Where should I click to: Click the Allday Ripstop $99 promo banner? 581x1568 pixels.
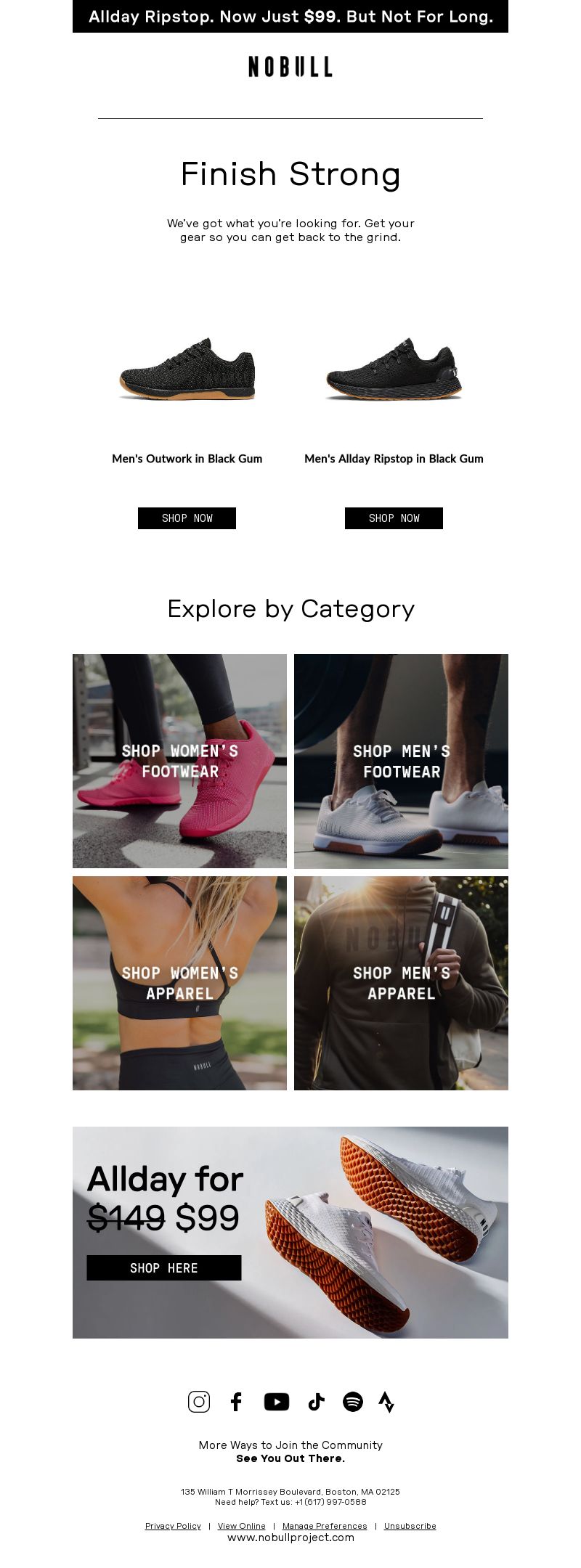(290, 16)
